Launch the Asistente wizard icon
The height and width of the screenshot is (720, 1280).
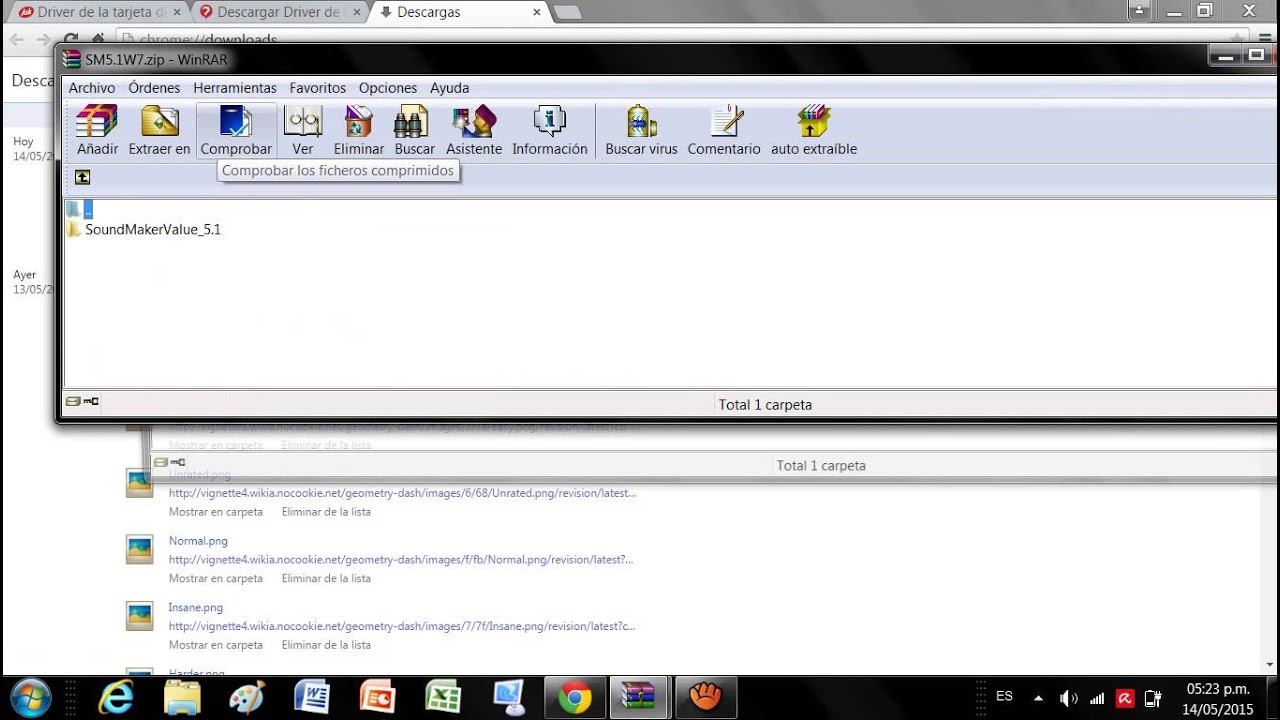pos(474,130)
